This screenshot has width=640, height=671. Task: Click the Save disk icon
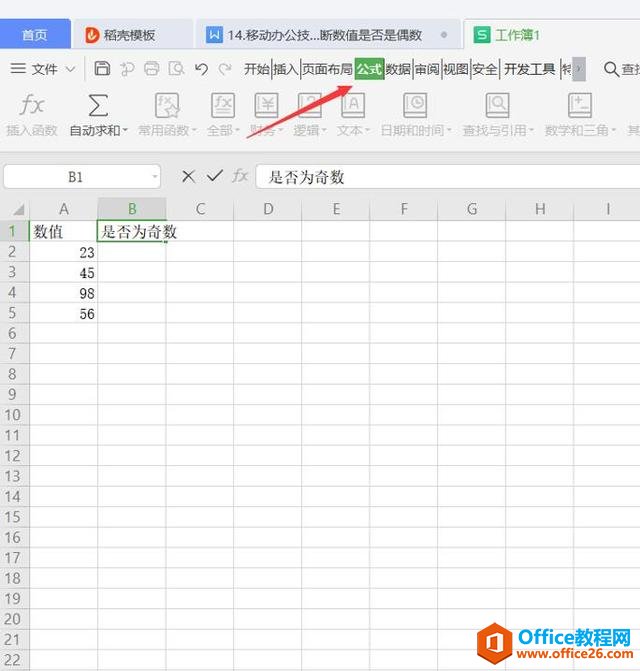(x=102, y=68)
